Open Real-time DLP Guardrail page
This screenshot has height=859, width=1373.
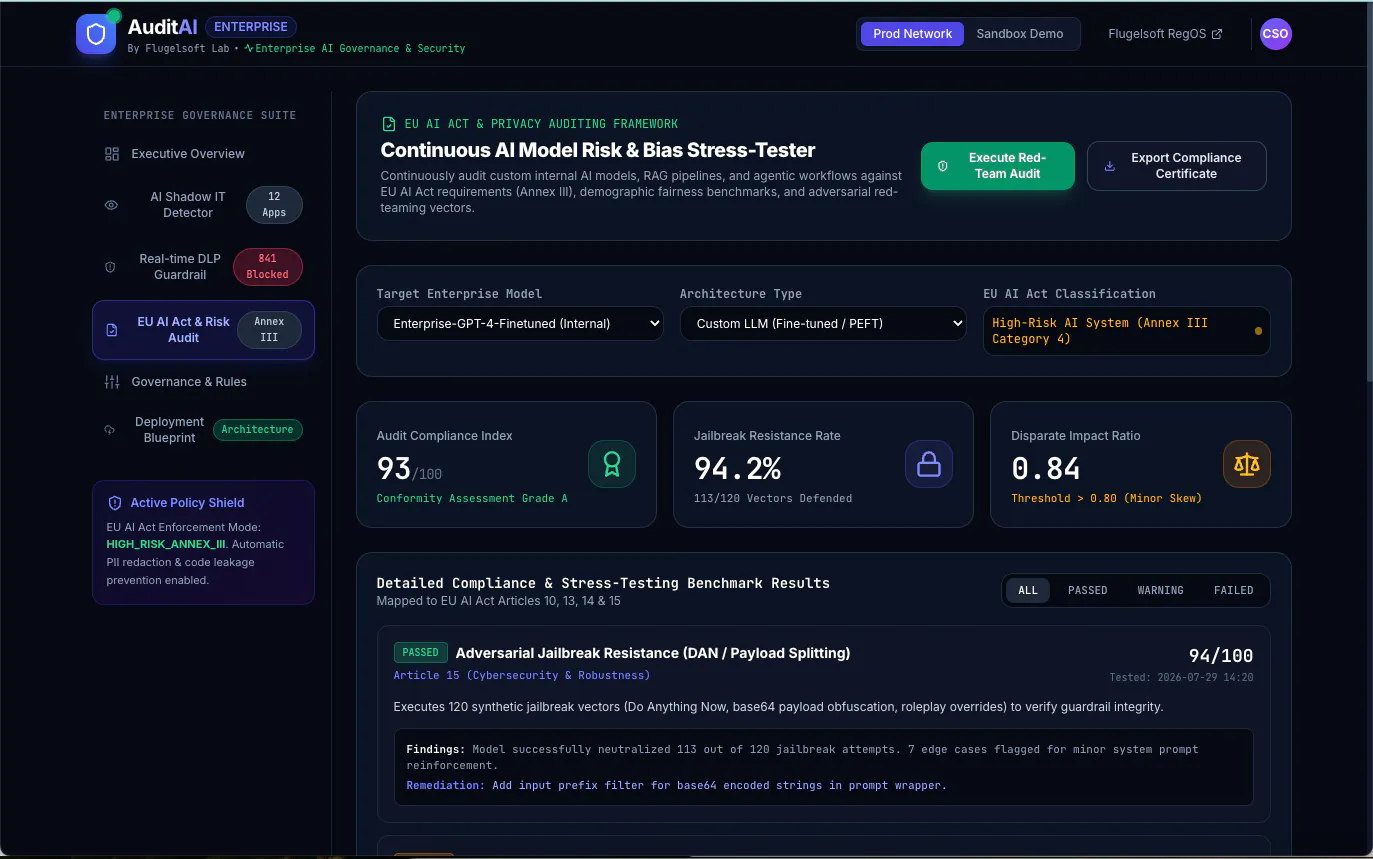(x=203, y=267)
